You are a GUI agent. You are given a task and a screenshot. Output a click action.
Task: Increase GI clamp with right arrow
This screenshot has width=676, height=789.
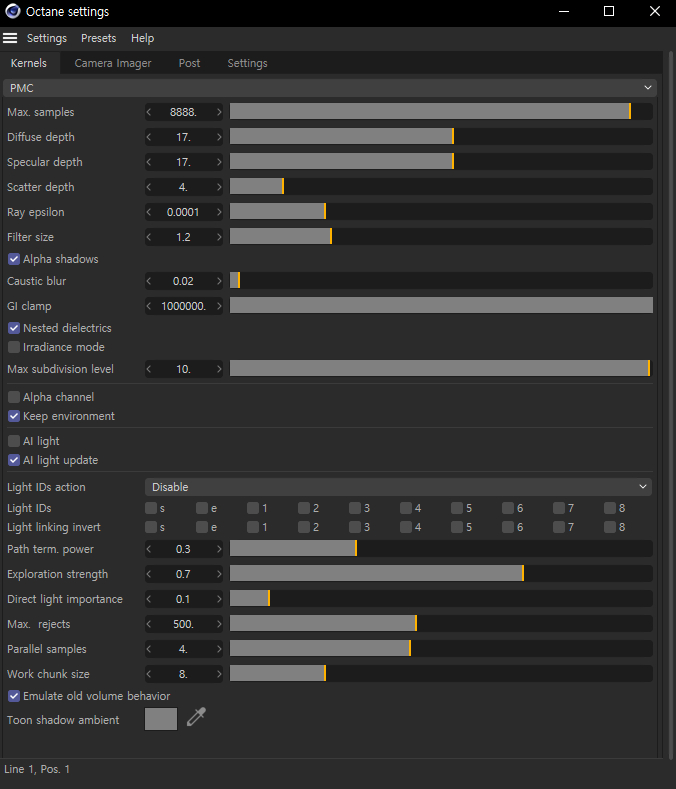[219, 306]
